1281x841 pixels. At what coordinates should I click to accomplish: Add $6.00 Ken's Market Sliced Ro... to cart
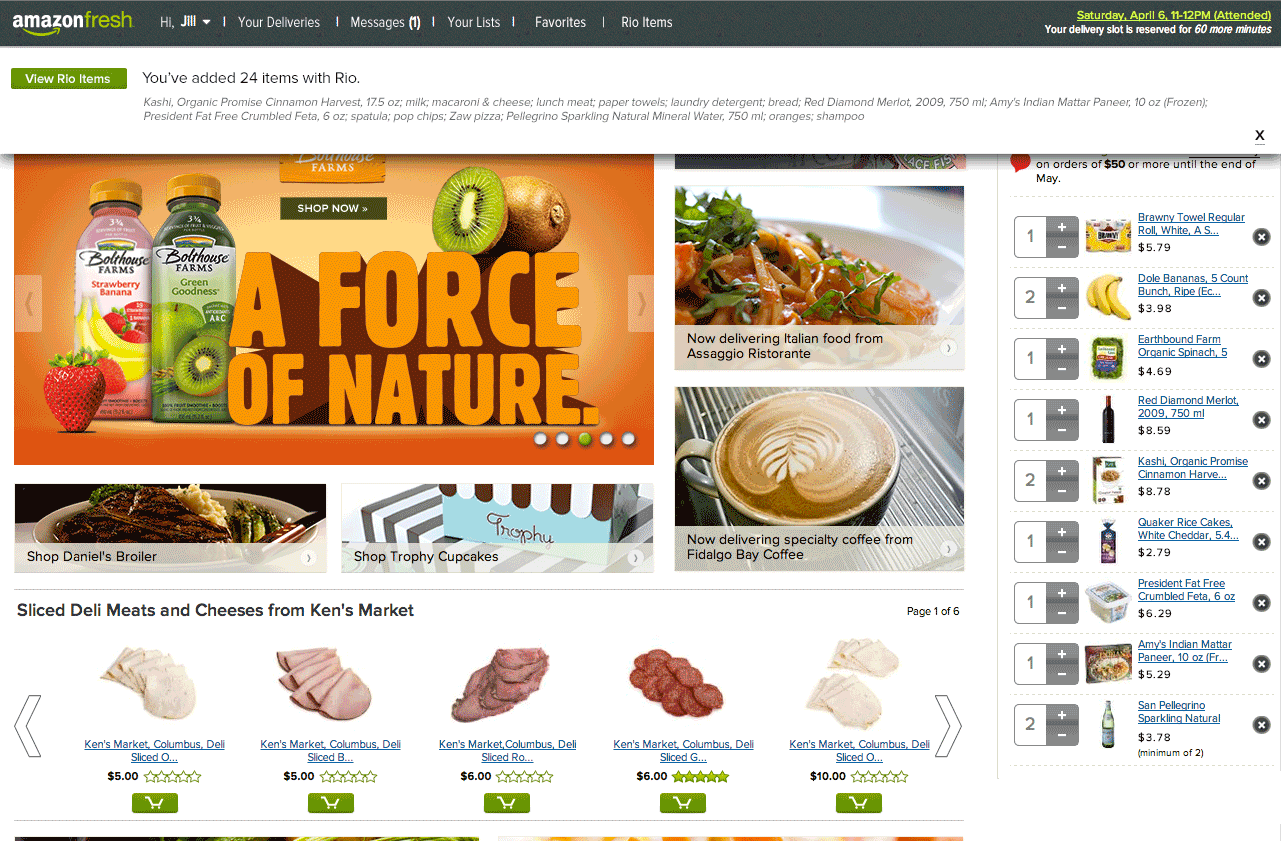pyautogui.click(x=506, y=803)
